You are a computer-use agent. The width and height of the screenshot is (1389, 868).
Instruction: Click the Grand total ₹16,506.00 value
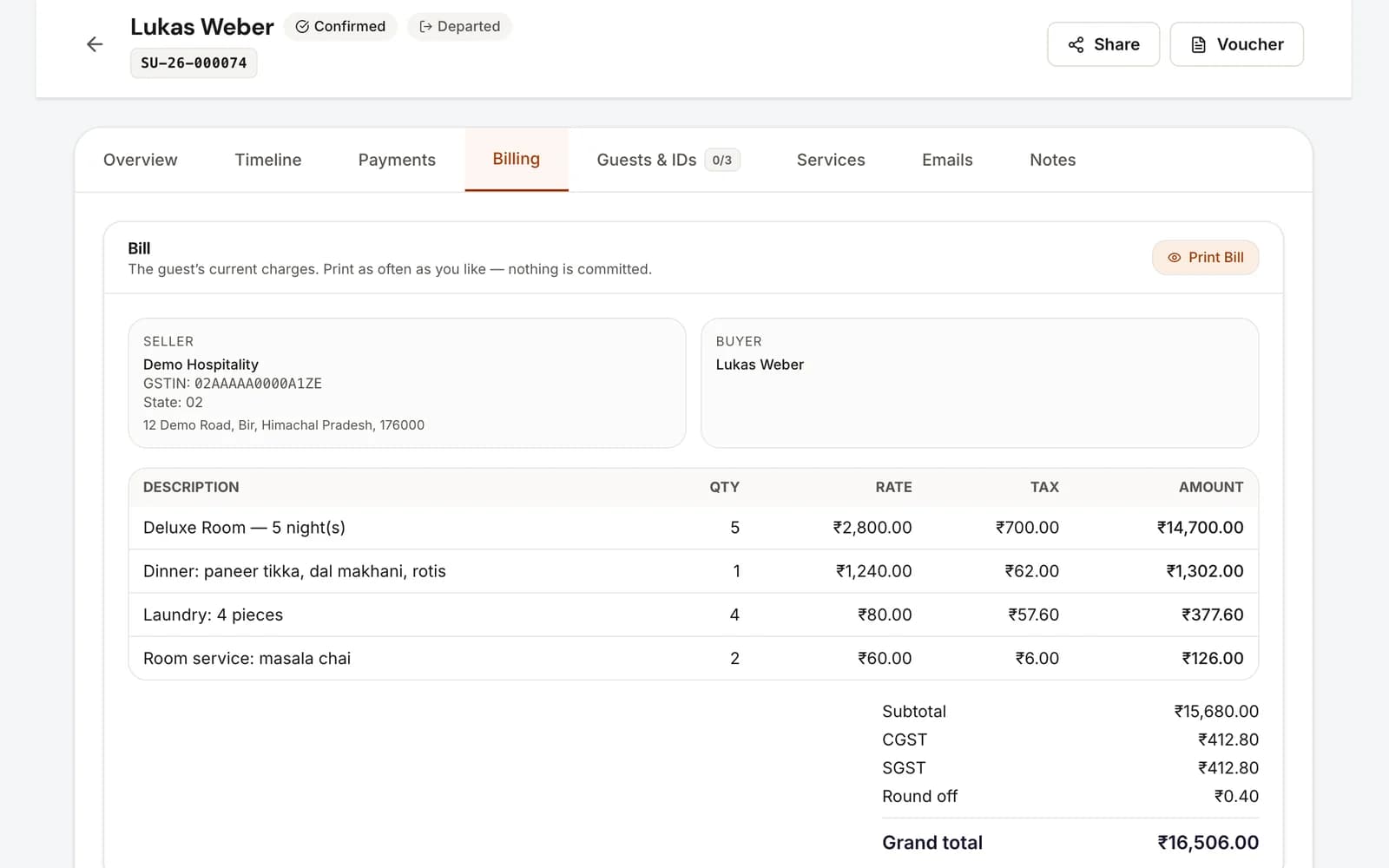click(1208, 843)
